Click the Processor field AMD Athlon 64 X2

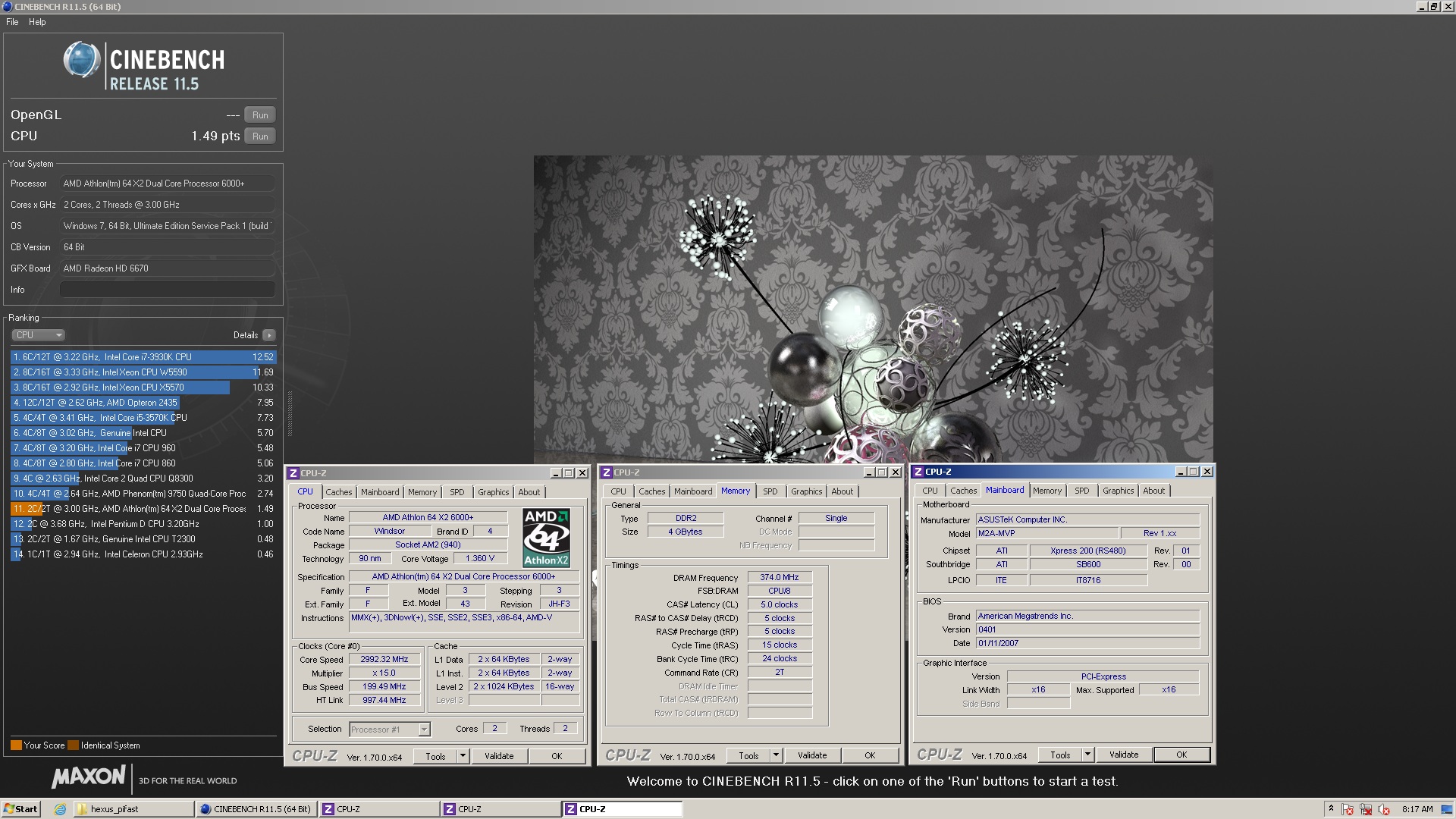tap(168, 184)
